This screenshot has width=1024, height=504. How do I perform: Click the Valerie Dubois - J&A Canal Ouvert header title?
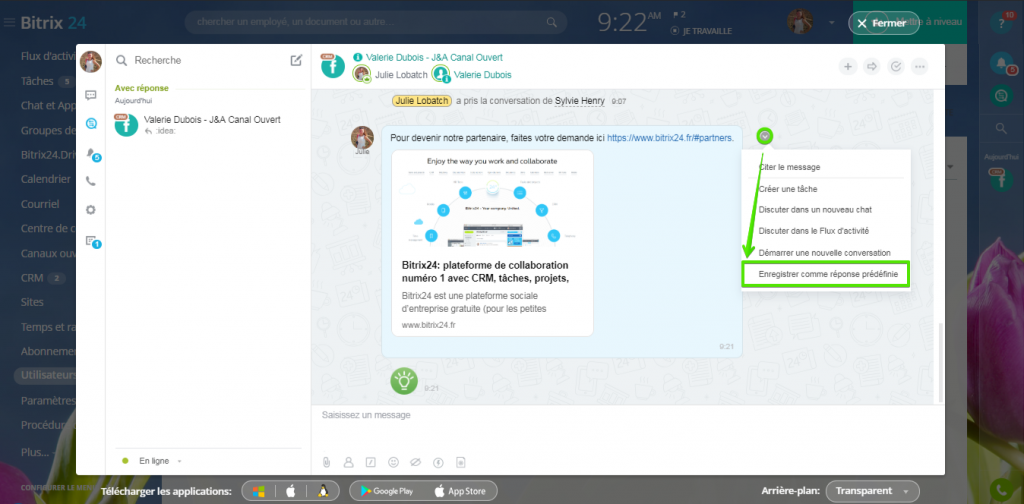click(x=434, y=57)
